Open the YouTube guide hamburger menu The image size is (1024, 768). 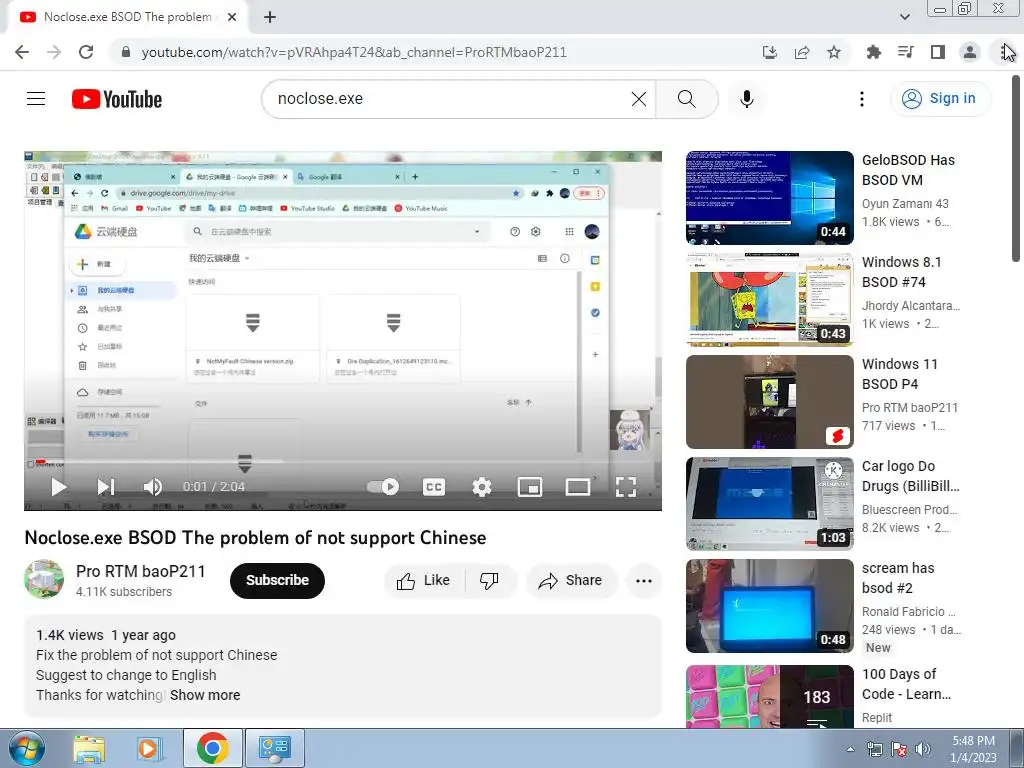pos(36,99)
